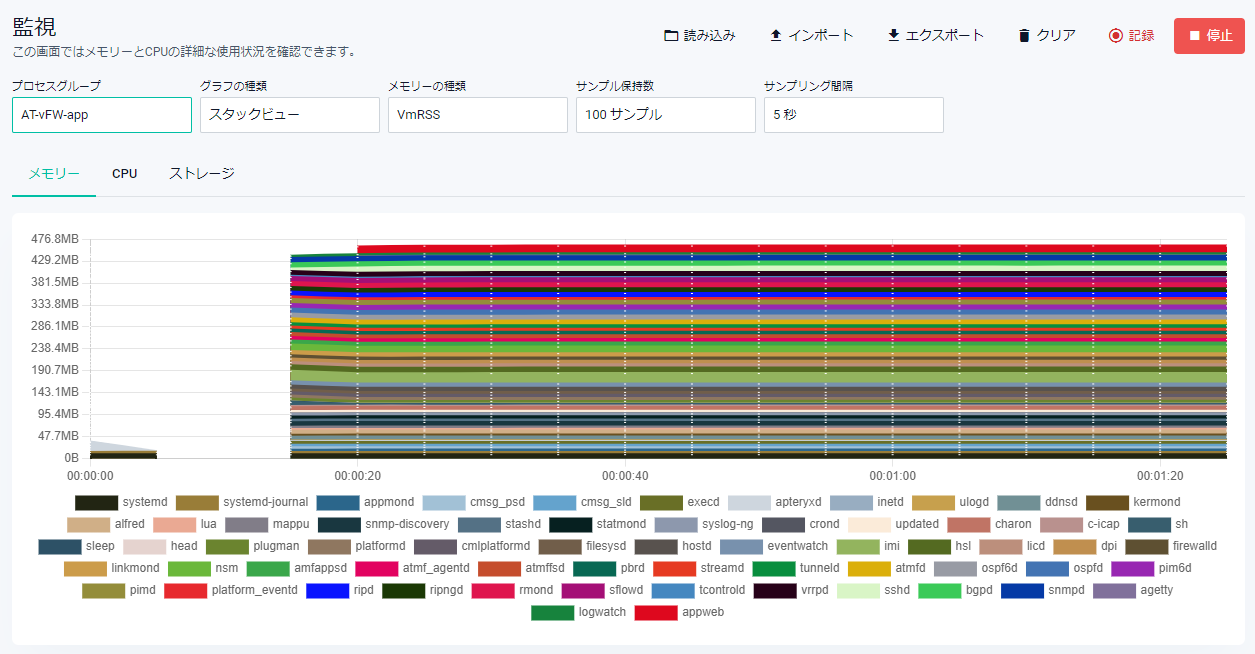Click the red 記録 record icon
This screenshot has width=1255, height=654.
(1116, 36)
